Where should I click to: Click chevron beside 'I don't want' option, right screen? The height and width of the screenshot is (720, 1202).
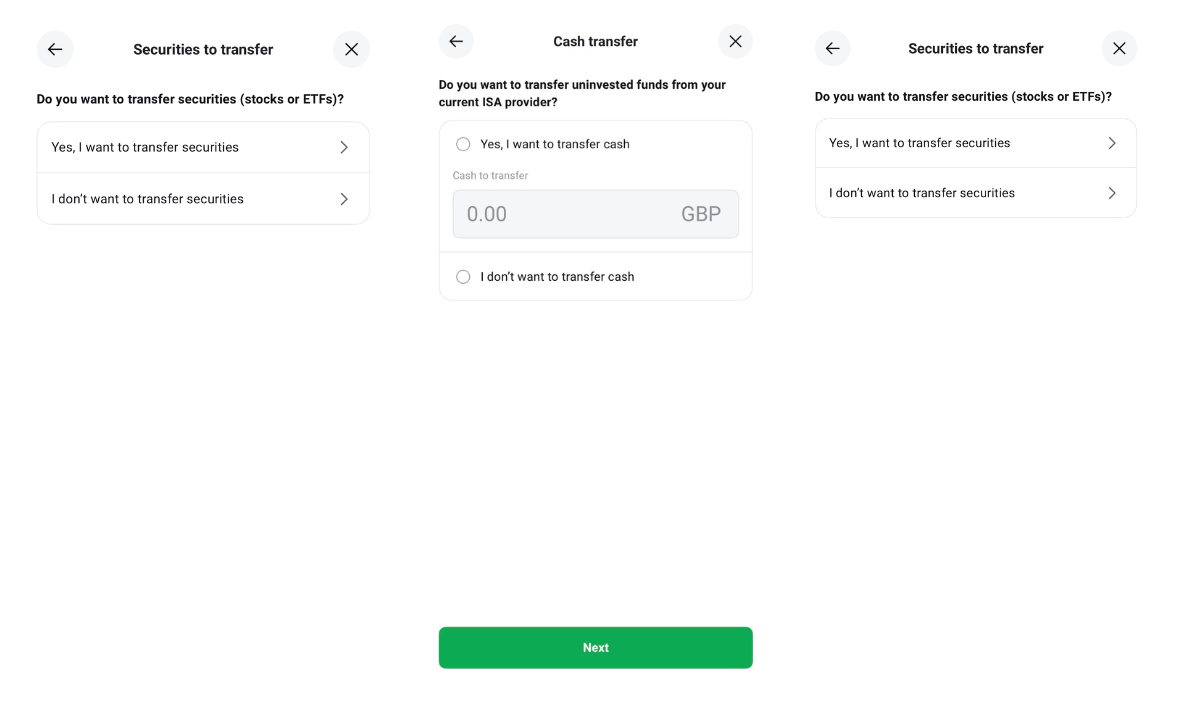click(x=1112, y=193)
